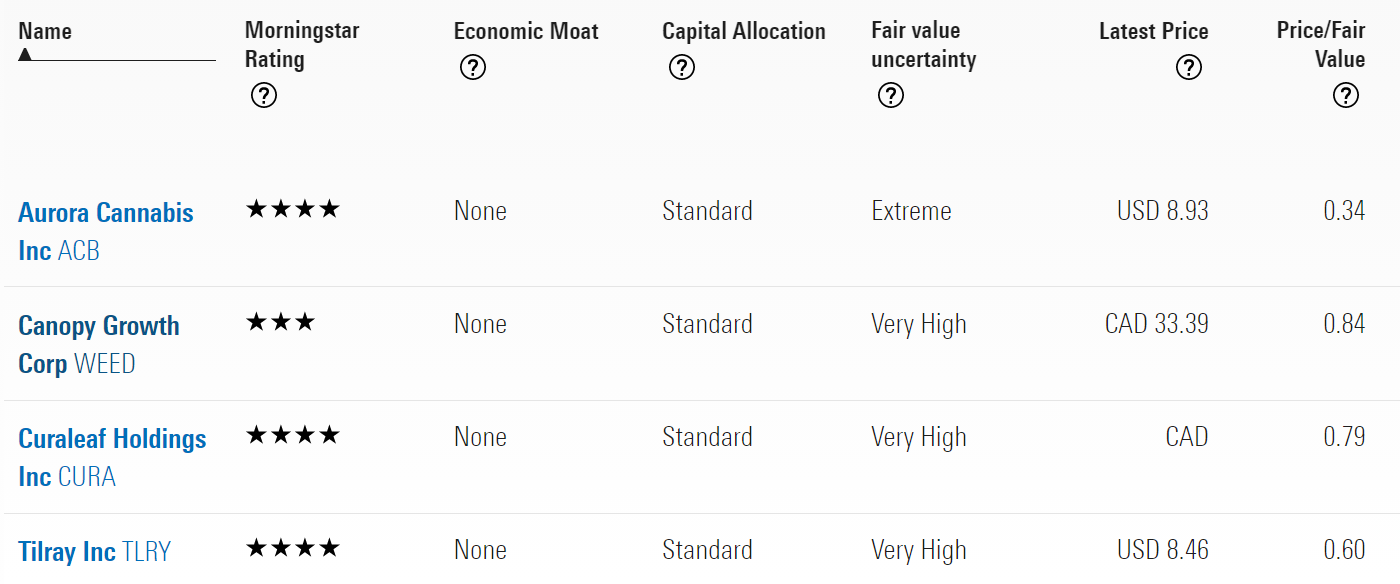
Task: Open Aurora Cannabis Inc link
Action: [106, 231]
